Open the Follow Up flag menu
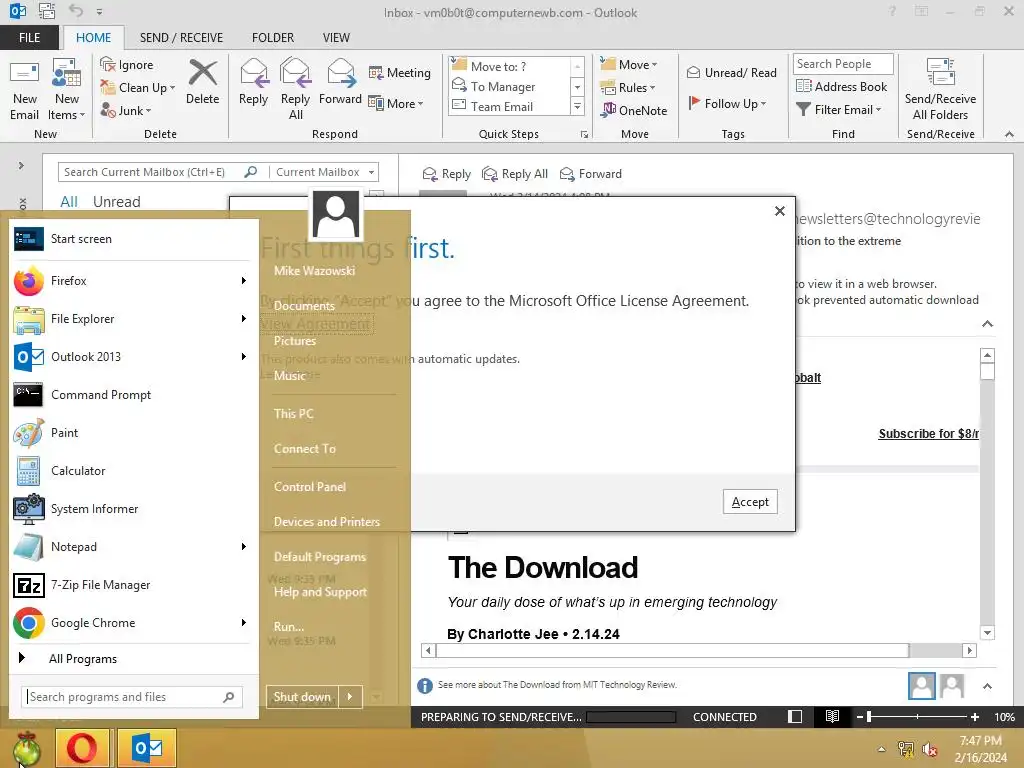The height and width of the screenshot is (768, 1024). tap(727, 103)
